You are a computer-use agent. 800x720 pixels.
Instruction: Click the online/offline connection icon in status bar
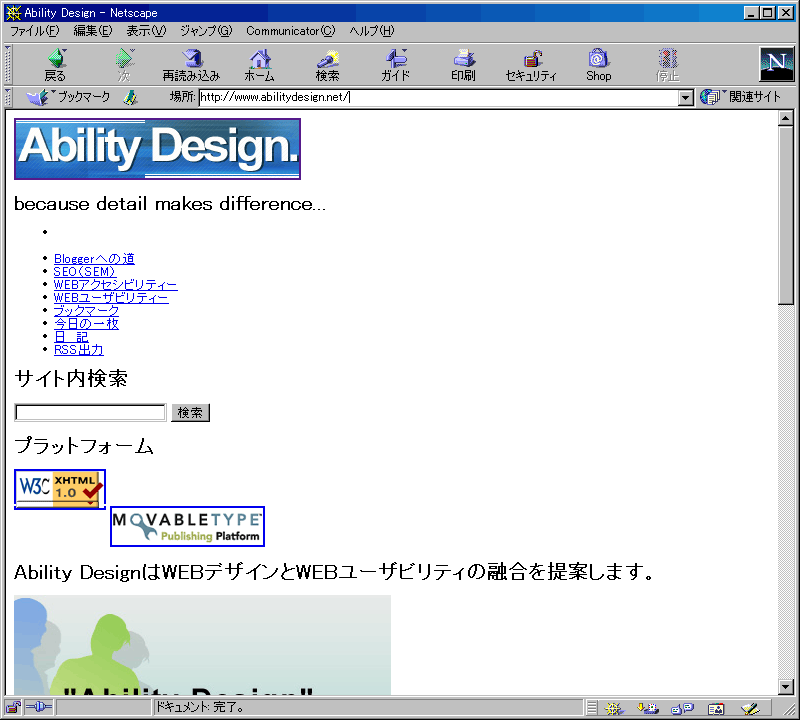[38, 708]
